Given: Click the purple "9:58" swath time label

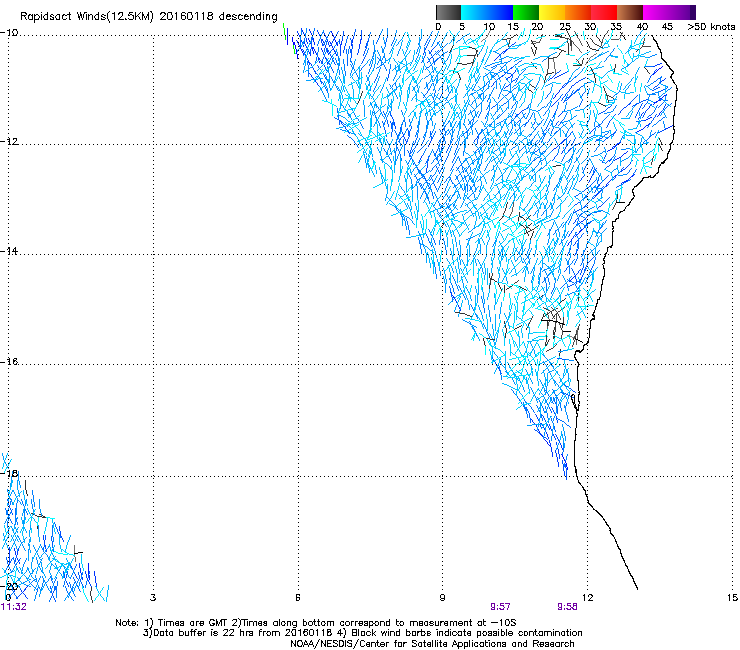Looking at the screenshot, I should point(567,607).
